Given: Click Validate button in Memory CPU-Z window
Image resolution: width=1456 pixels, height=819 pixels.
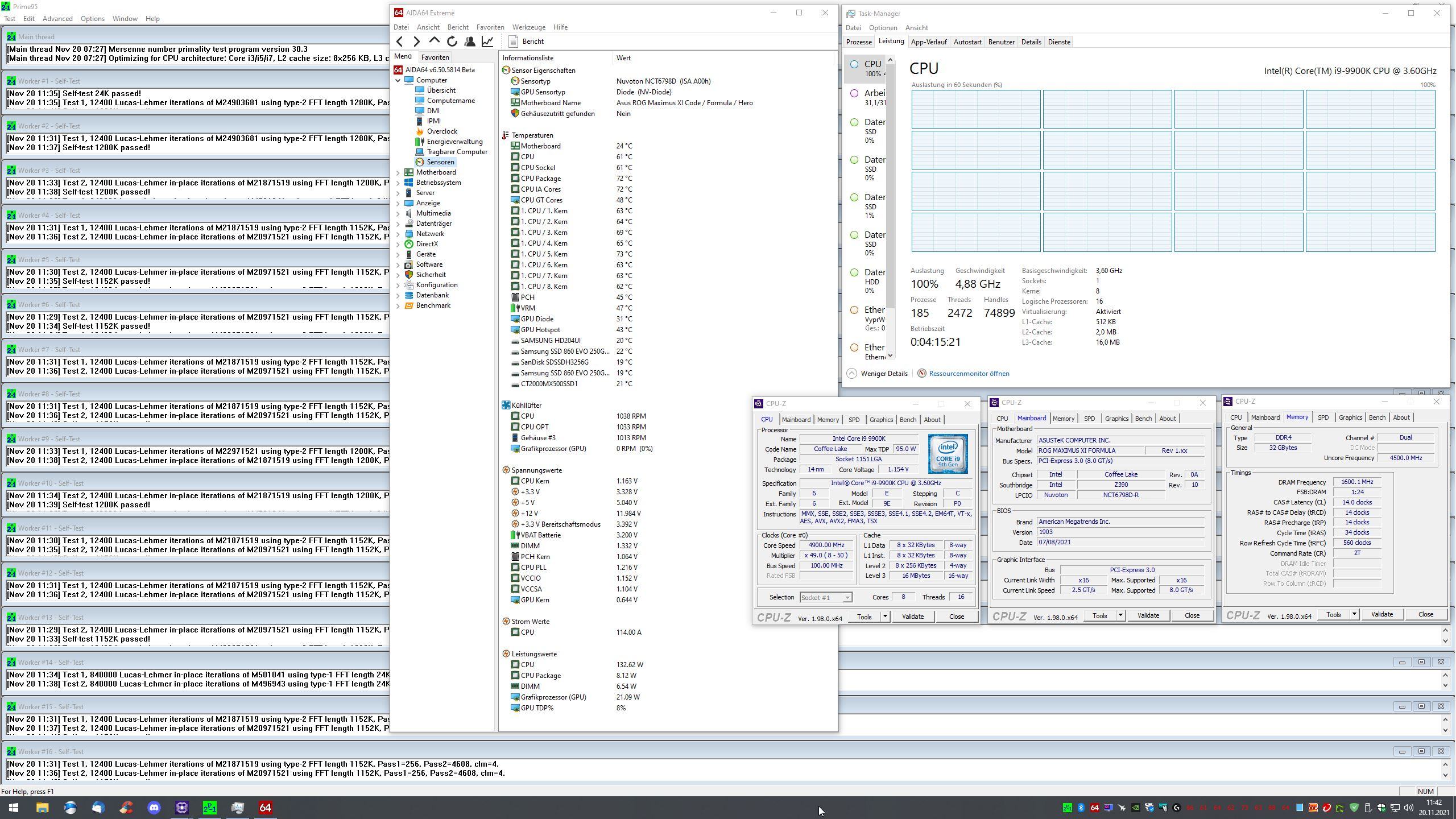Looking at the screenshot, I should point(1381,614).
